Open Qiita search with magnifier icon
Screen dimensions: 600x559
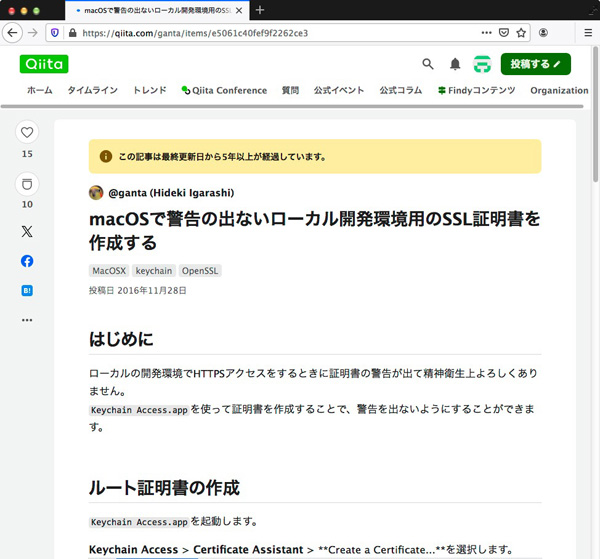pyautogui.click(x=428, y=64)
